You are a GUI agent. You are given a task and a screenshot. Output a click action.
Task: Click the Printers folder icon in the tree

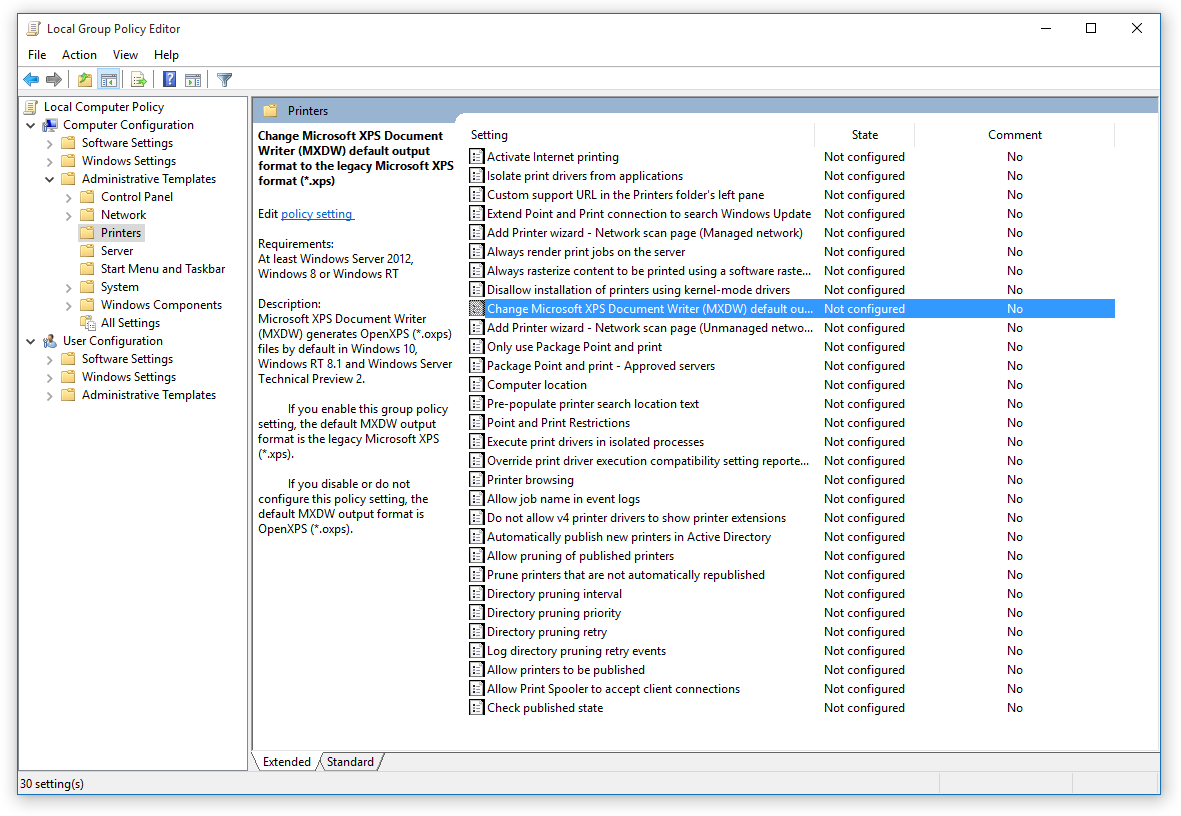click(85, 232)
